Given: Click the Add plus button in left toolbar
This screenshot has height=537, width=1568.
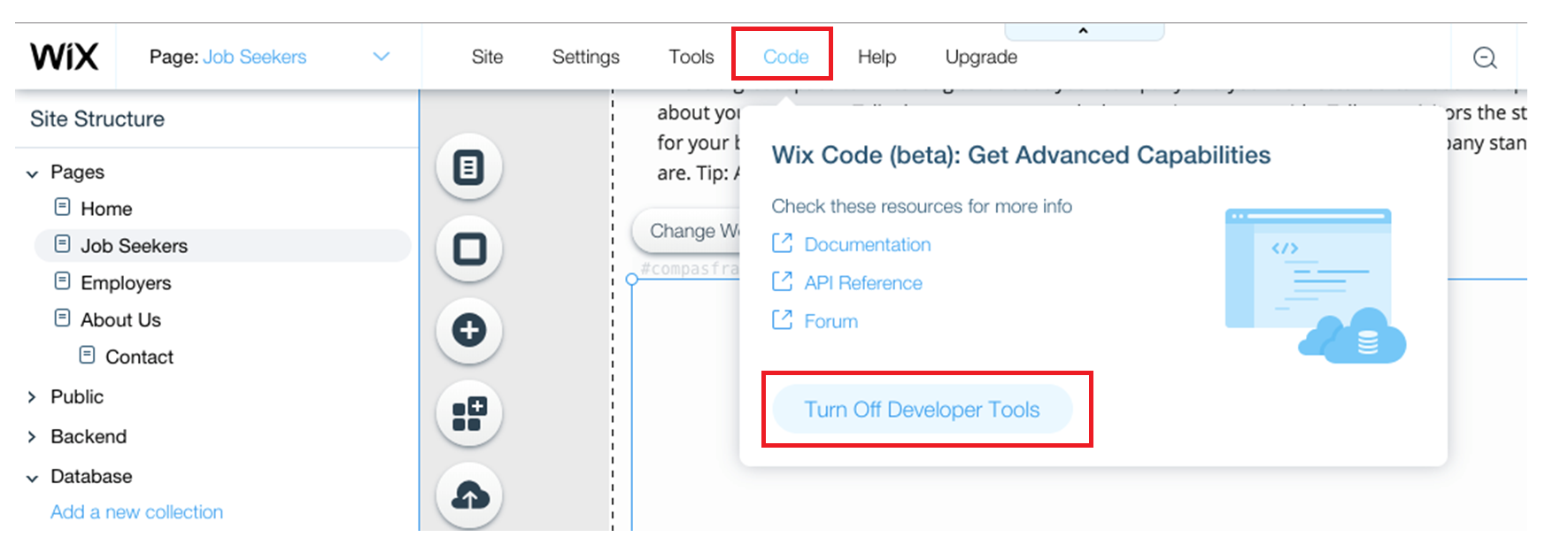Looking at the screenshot, I should (469, 331).
